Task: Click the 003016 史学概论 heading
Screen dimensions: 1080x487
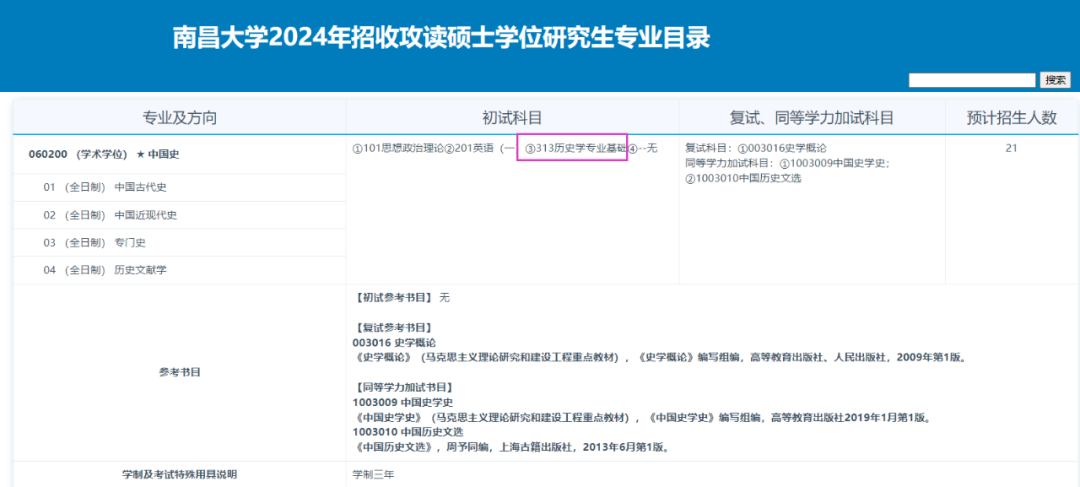Action: tap(394, 342)
